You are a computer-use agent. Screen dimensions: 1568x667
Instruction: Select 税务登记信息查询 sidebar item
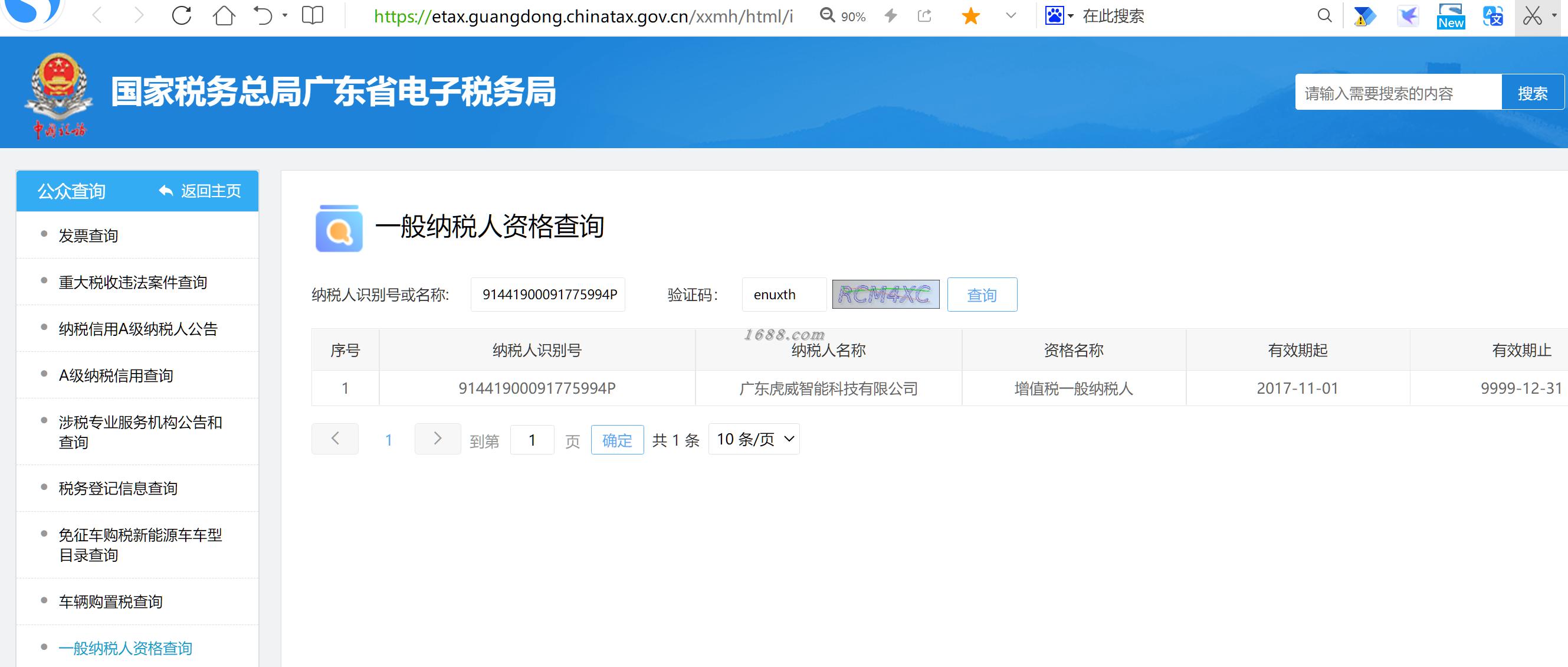pos(118,489)
